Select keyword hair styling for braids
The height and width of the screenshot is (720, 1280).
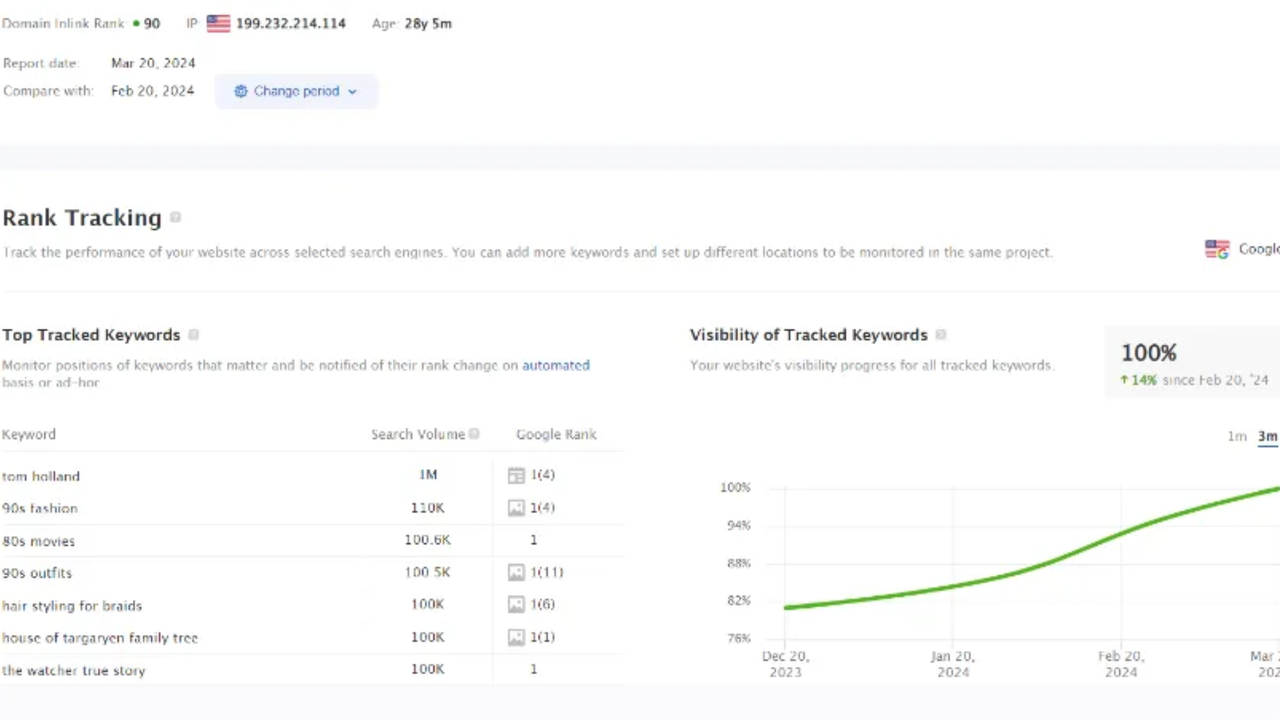72,605
